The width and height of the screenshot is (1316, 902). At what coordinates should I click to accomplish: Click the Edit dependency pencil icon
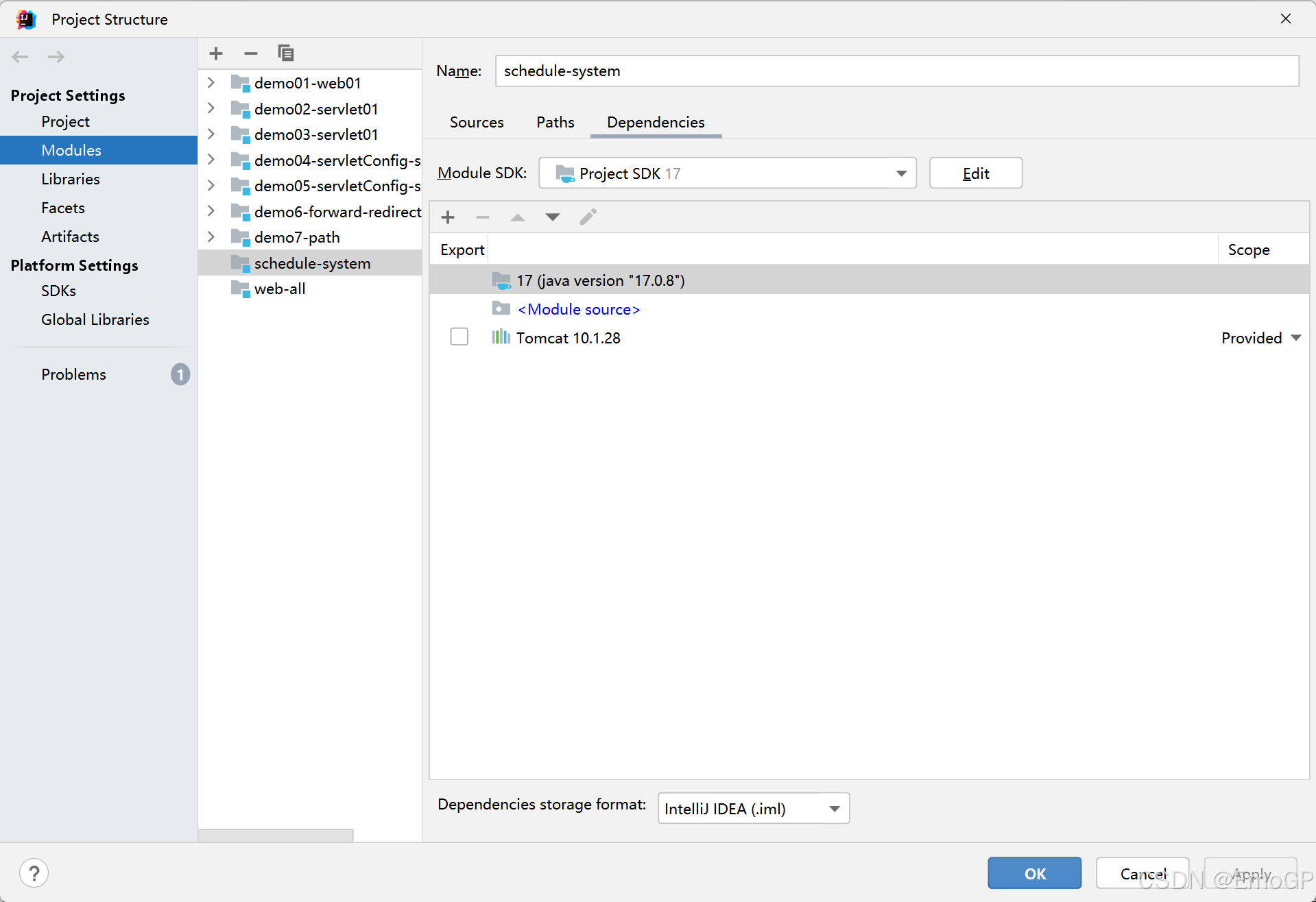pyautogui.click(x=588, y=217)
